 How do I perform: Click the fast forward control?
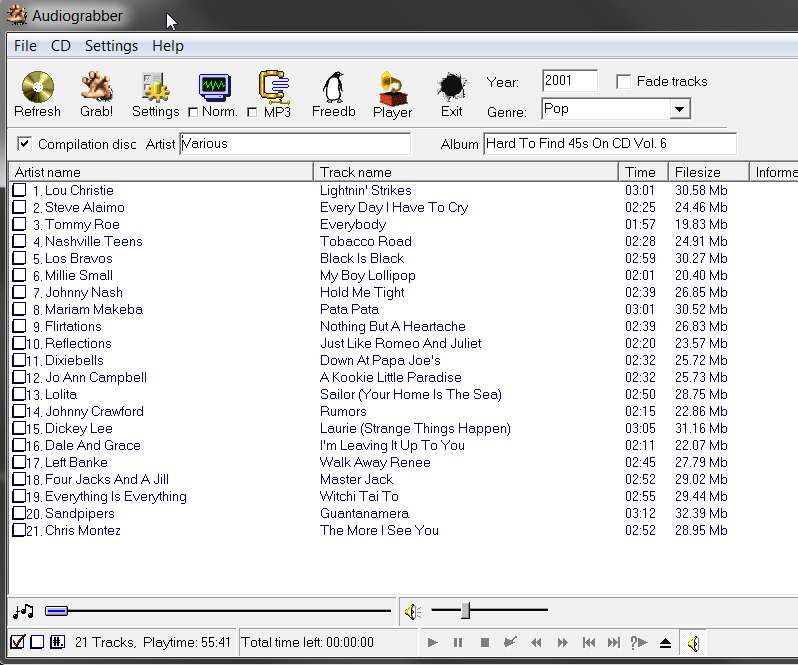click(562, 643)
